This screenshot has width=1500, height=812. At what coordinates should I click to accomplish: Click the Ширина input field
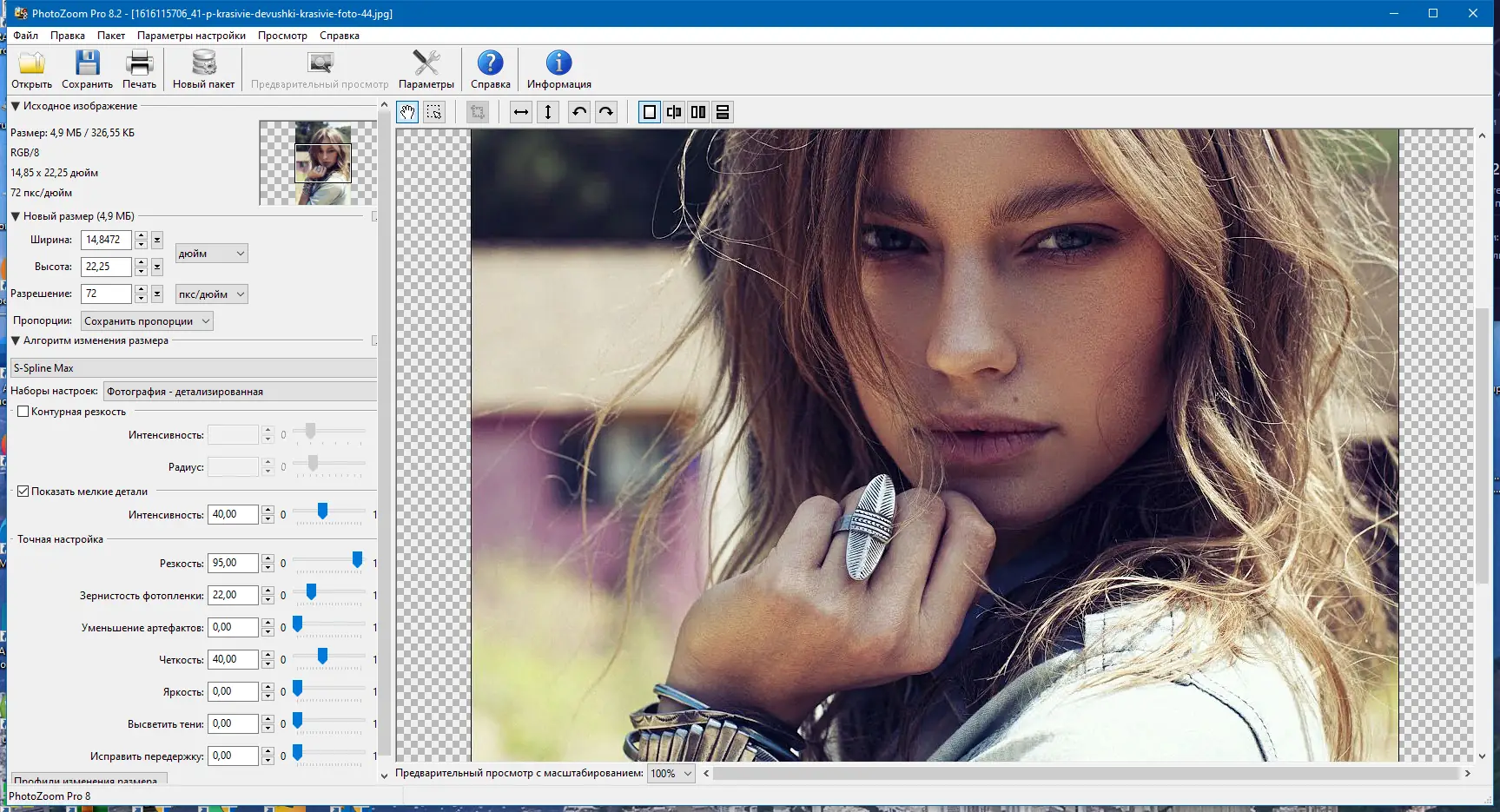click(x=106, y=240)
